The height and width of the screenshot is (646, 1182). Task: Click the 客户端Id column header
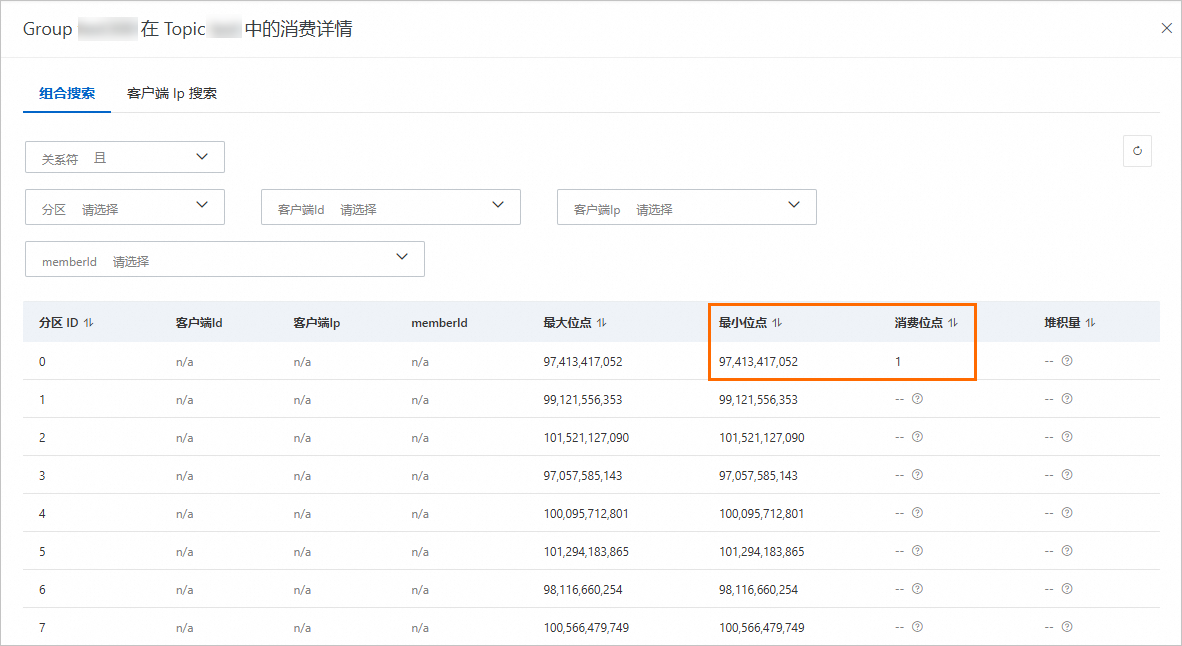[199, 323]
